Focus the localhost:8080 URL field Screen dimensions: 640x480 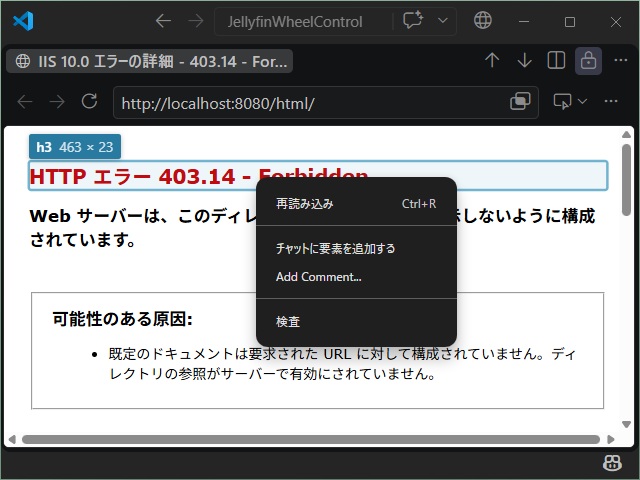click(310, 103)
